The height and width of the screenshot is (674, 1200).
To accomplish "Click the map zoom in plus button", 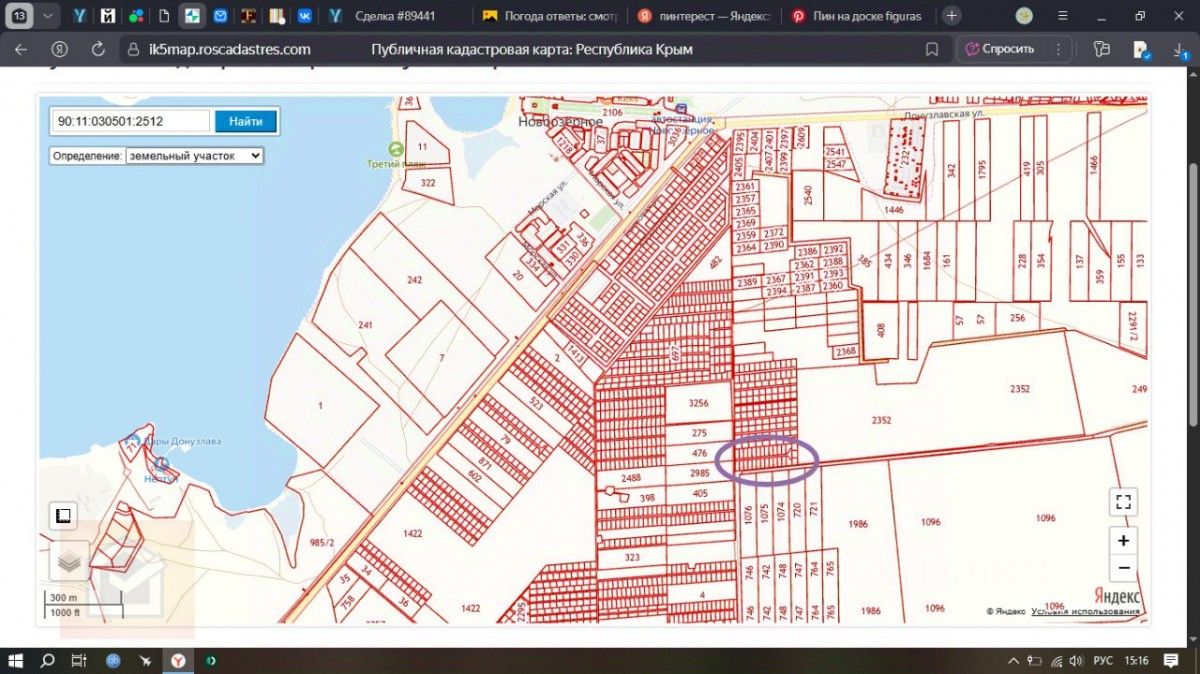I will pyautogui.click(x=1123, y=541).
